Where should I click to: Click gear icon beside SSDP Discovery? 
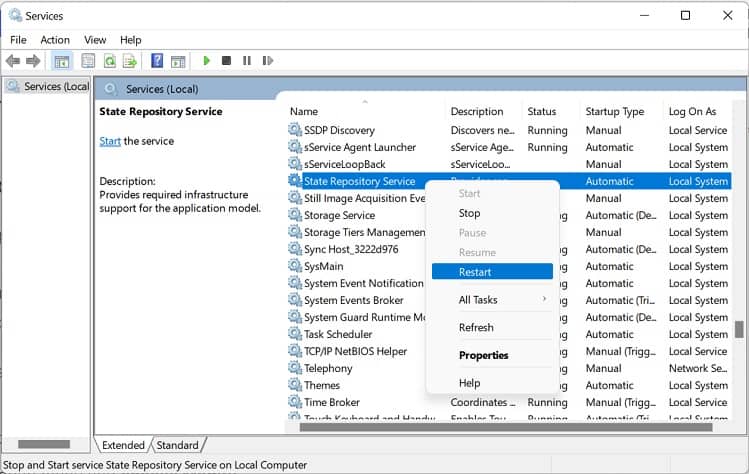295,129
